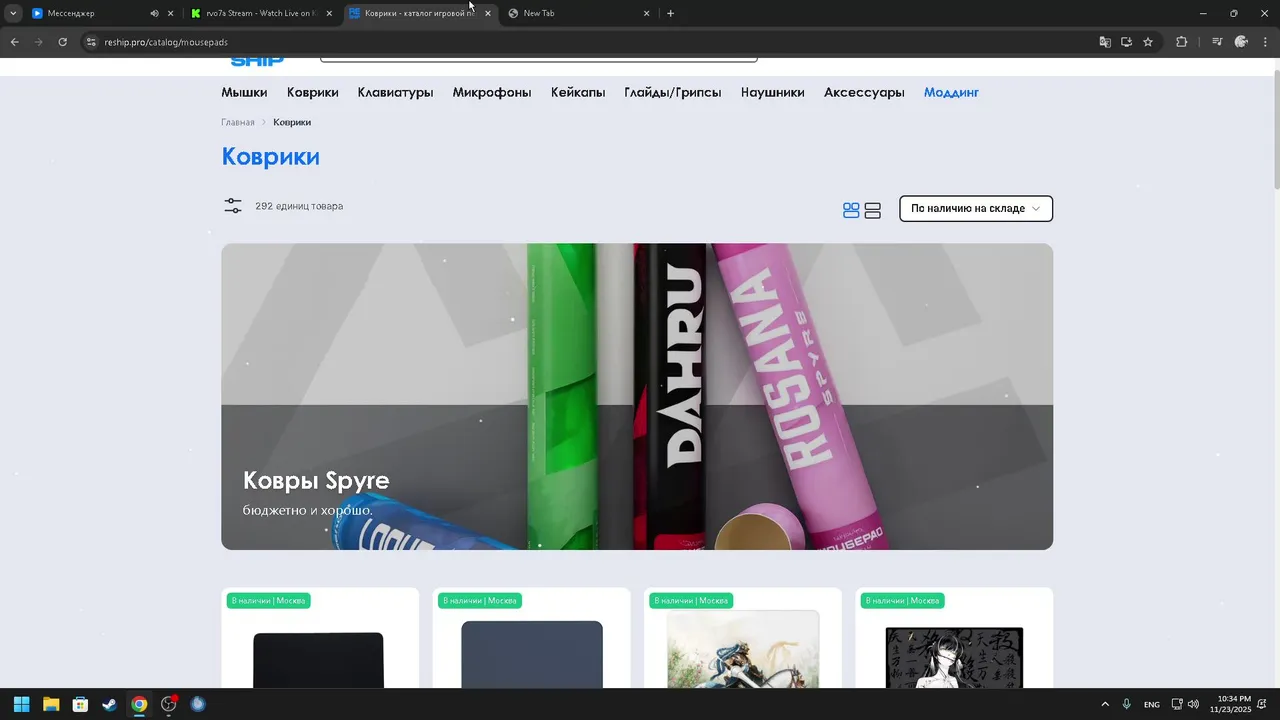Open the Аксессуары category
Screen dimensions: 1280x720
click(x=864, y=92)
